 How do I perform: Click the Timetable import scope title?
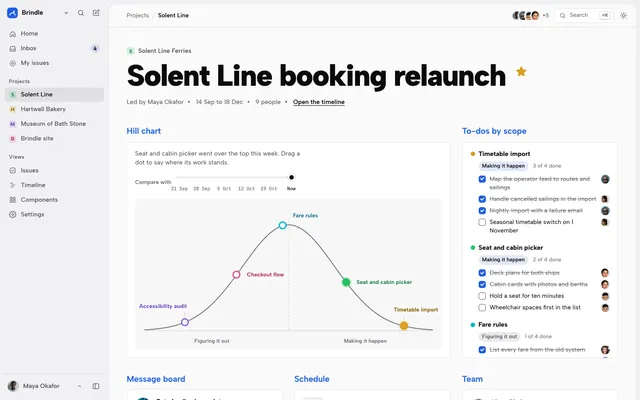tap(504, 154)
